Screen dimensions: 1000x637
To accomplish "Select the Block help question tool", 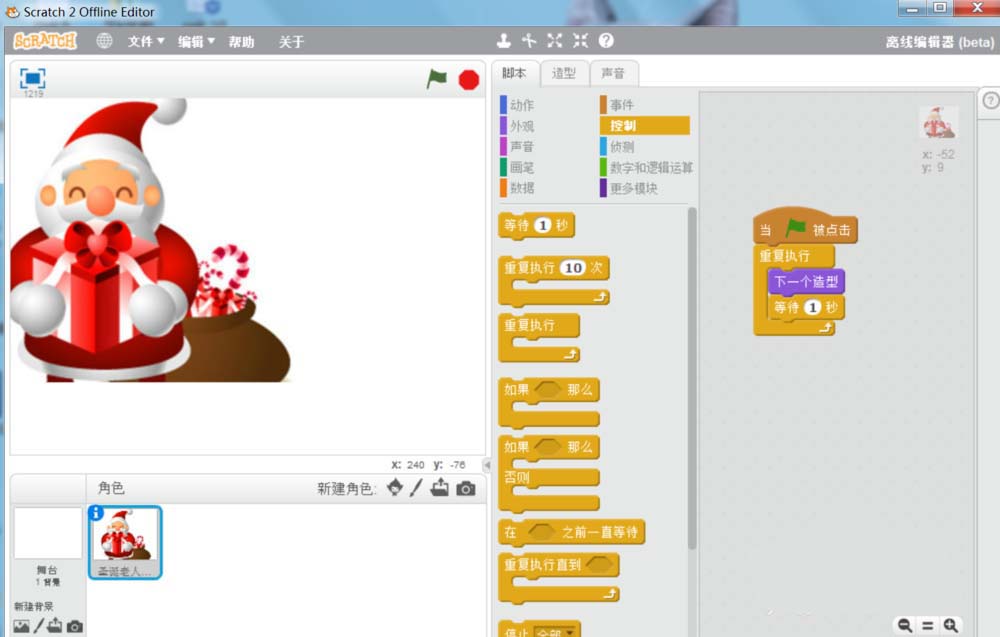I will tap(607, 41).
